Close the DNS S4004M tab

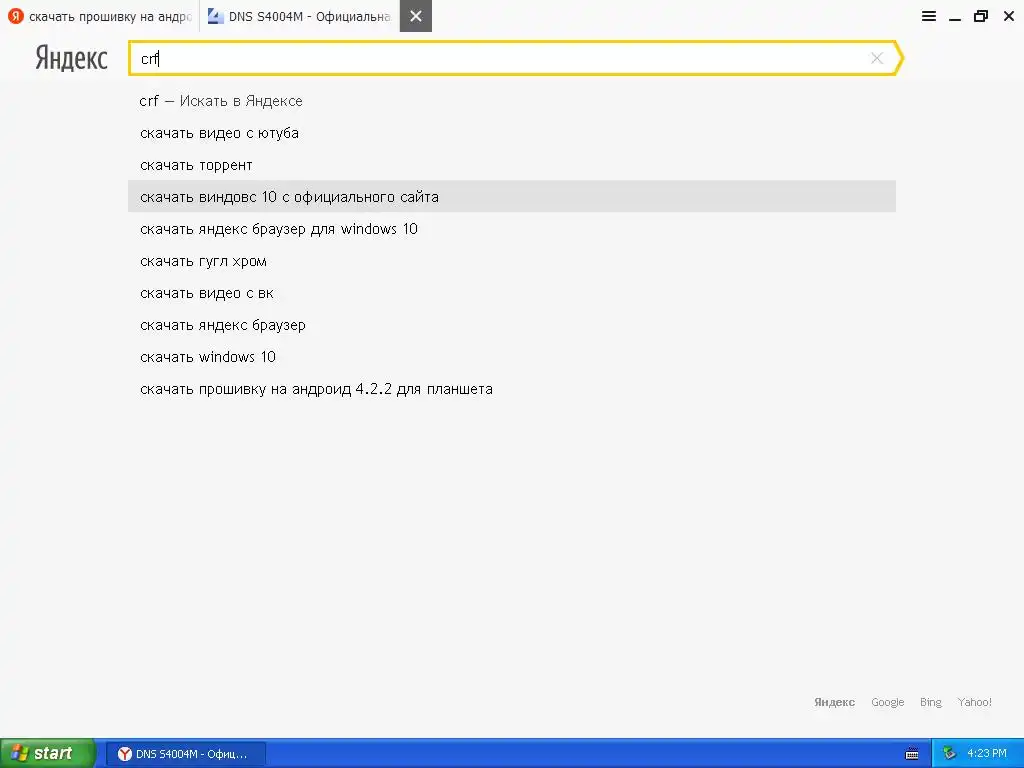tap(415, 16)
